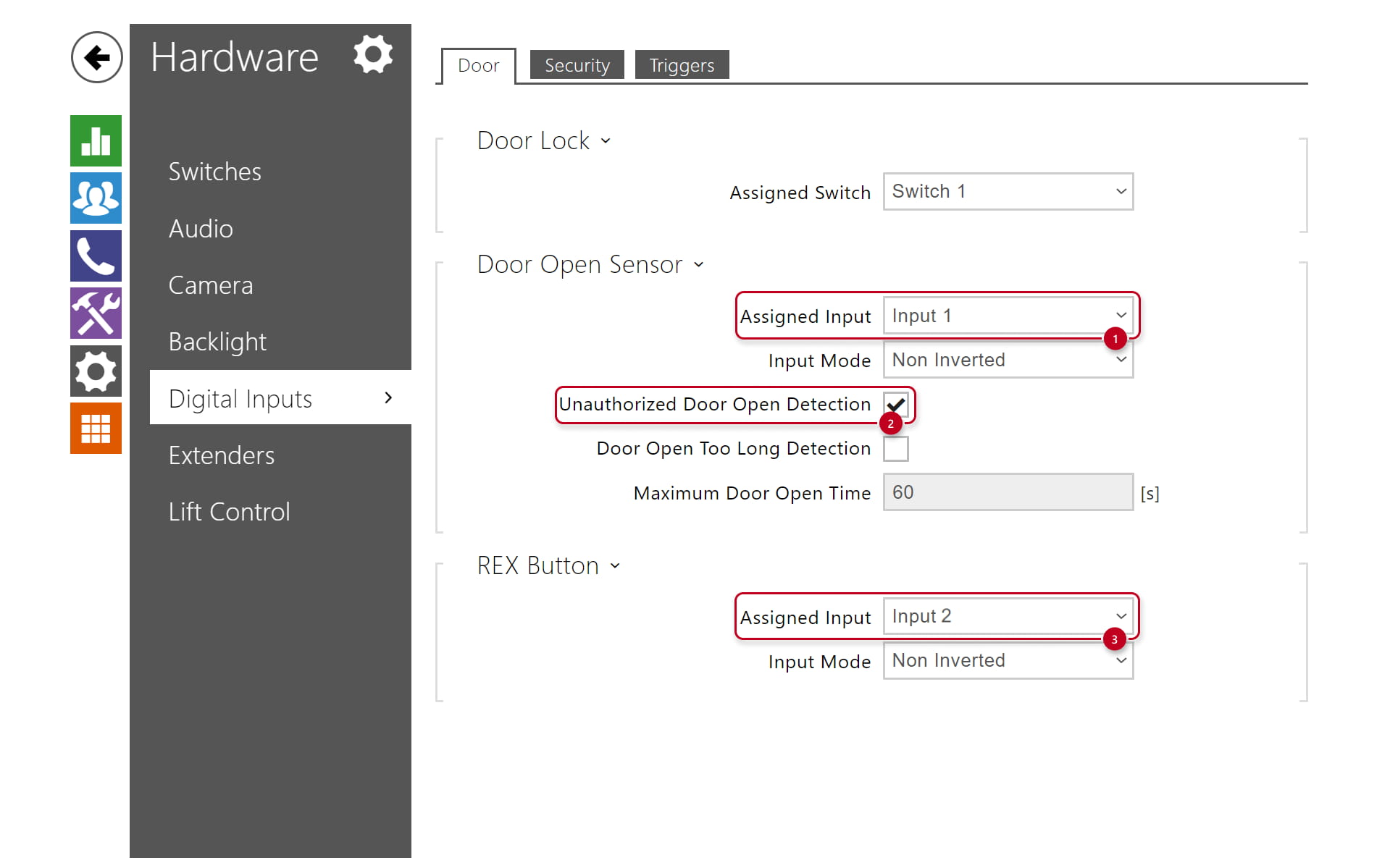This screenshot has width=1390, height=868.
Task: Click the back arrow button
Action: [96, 57]
